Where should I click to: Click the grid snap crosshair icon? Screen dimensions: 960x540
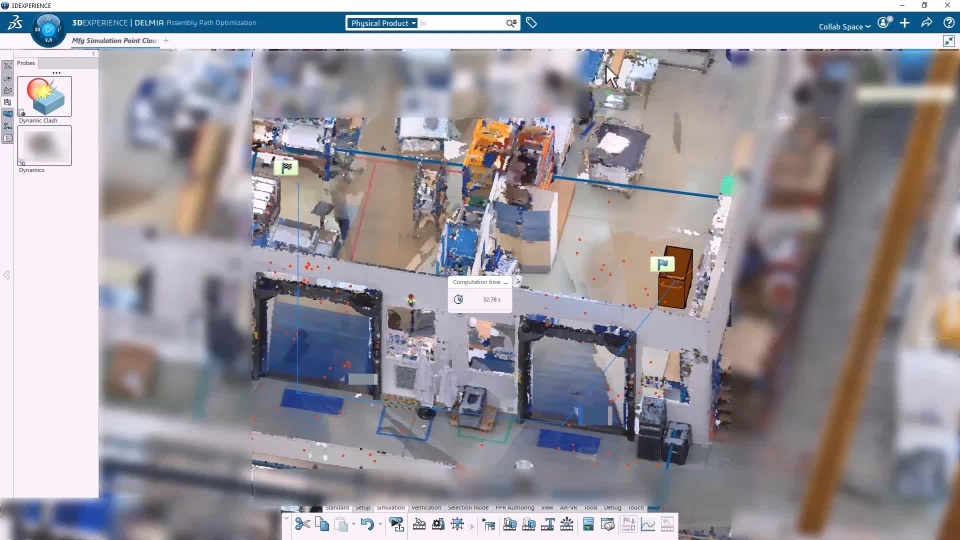pos(457,524)
